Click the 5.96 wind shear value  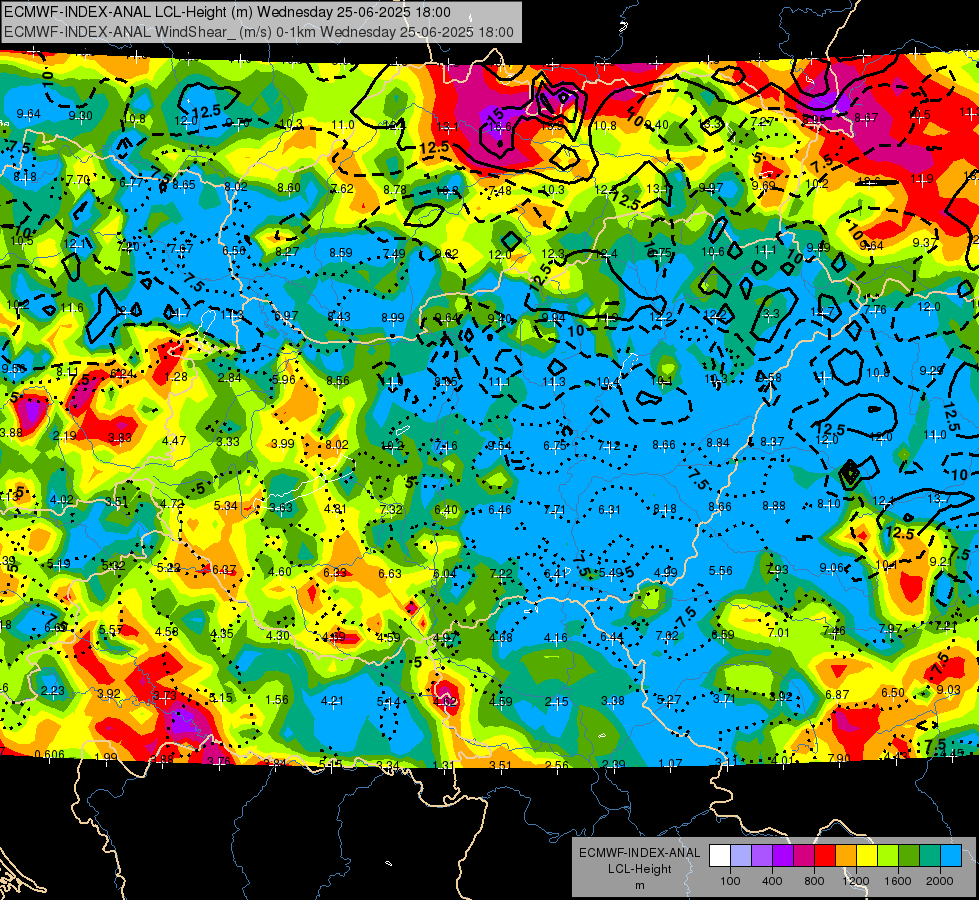coord(283,380)
